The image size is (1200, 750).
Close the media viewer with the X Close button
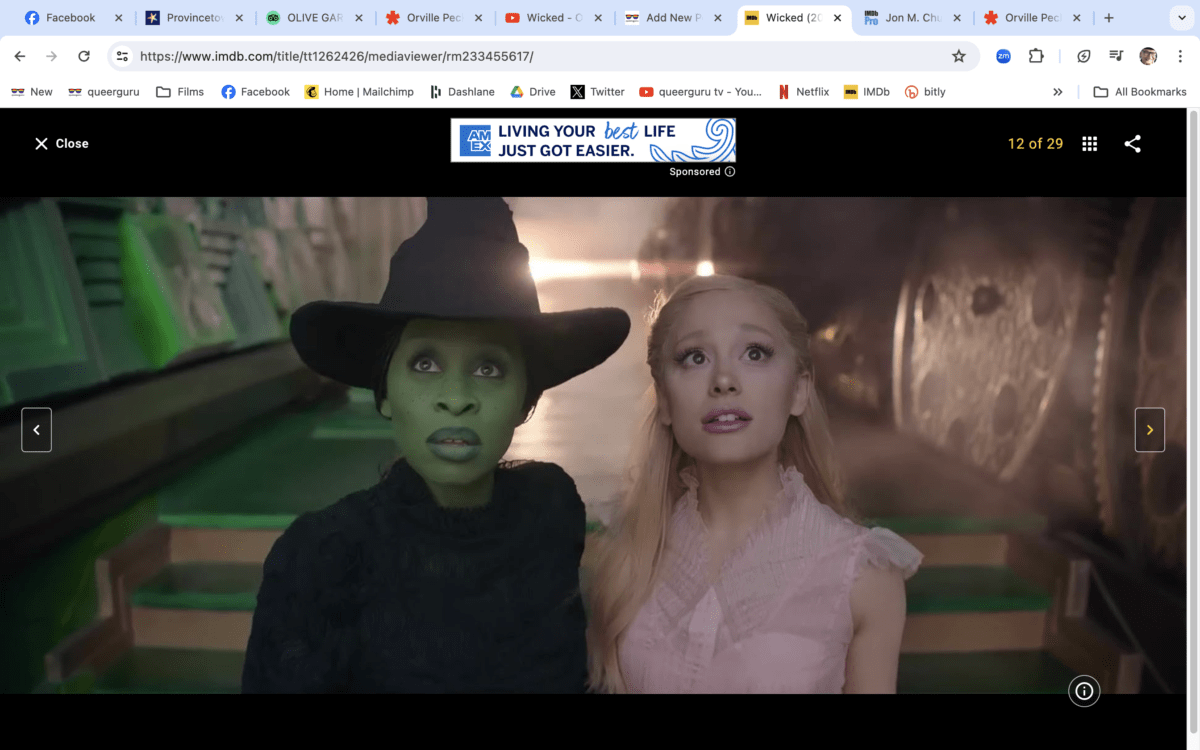61,144
